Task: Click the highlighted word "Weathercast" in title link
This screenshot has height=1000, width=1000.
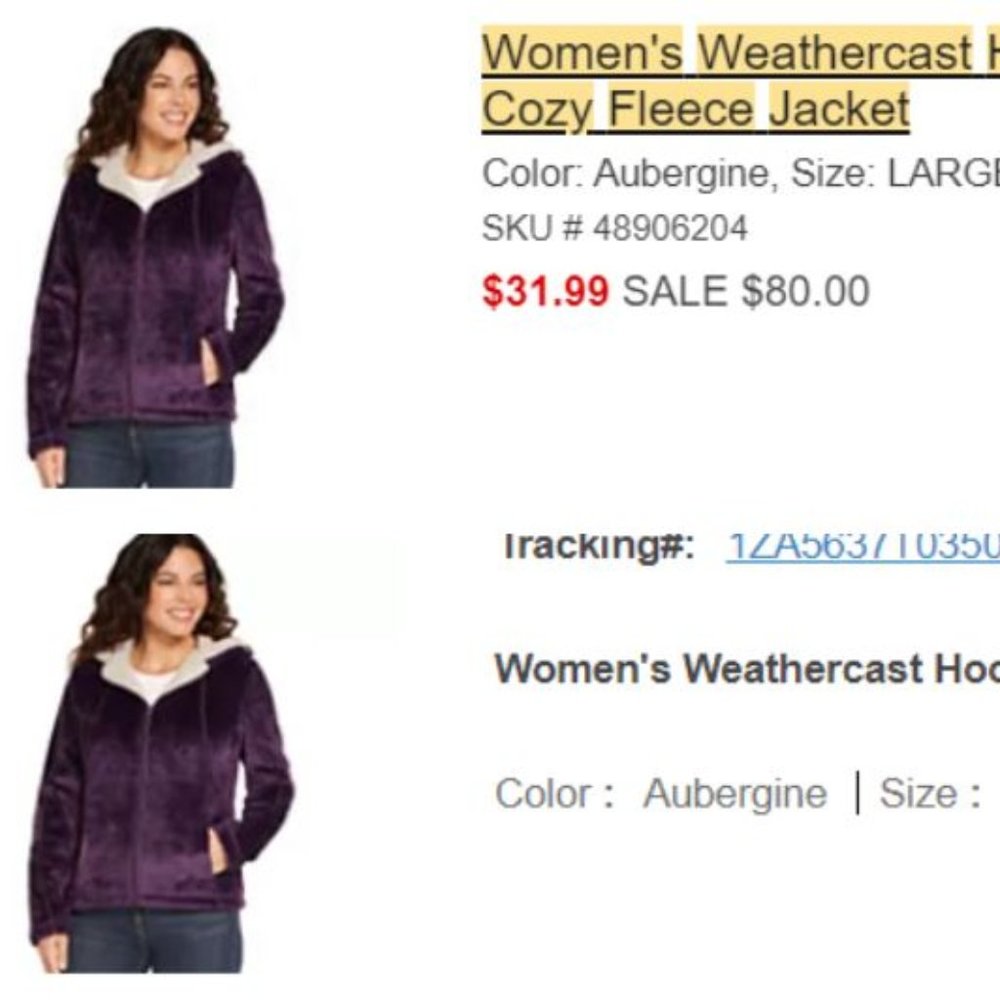Action: (x=835, y=51)
